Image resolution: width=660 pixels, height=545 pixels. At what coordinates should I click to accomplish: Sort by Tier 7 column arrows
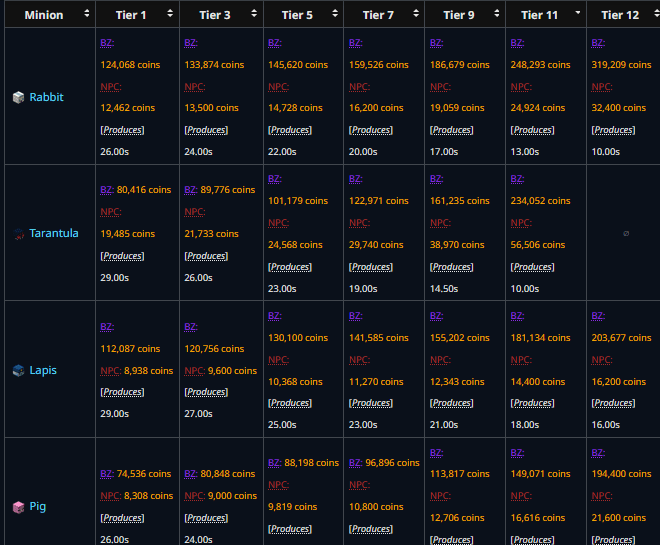416,13
